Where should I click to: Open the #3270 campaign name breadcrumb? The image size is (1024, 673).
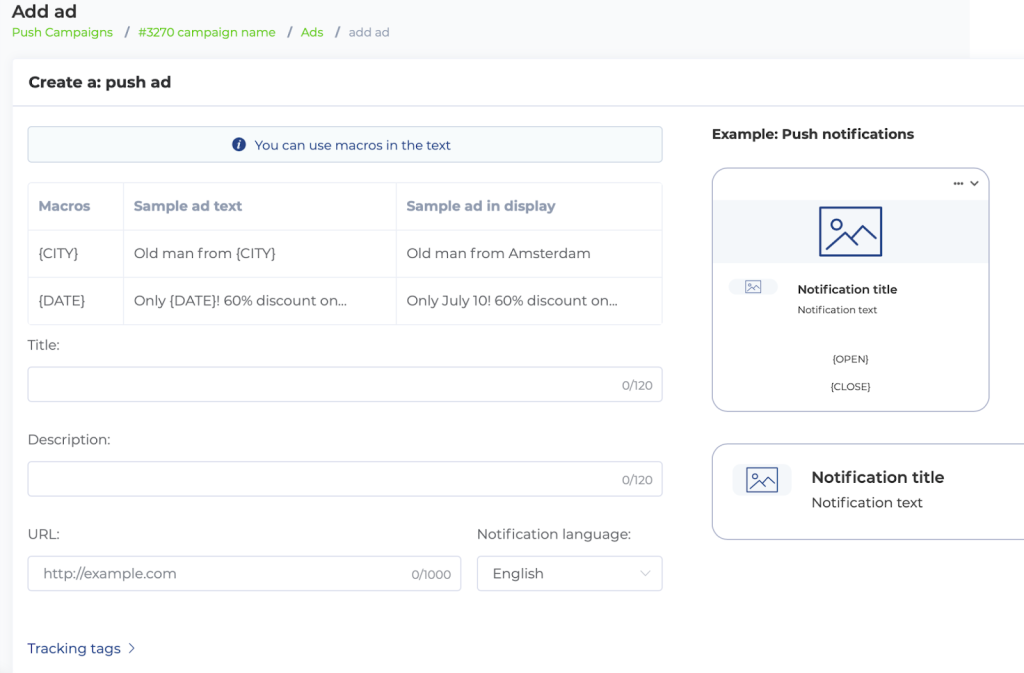[206, 32]
